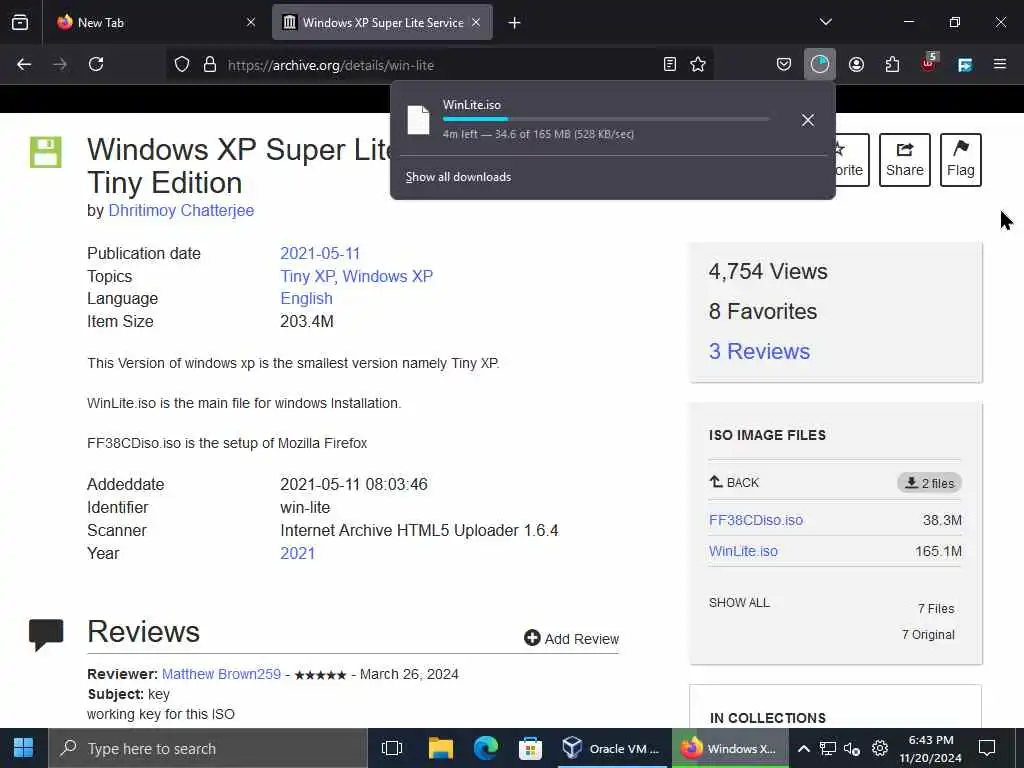The height and width of the screenshot is (768, 1024).
Task: Open publication date 2021-05-11 link
Action: pos(320,253)
